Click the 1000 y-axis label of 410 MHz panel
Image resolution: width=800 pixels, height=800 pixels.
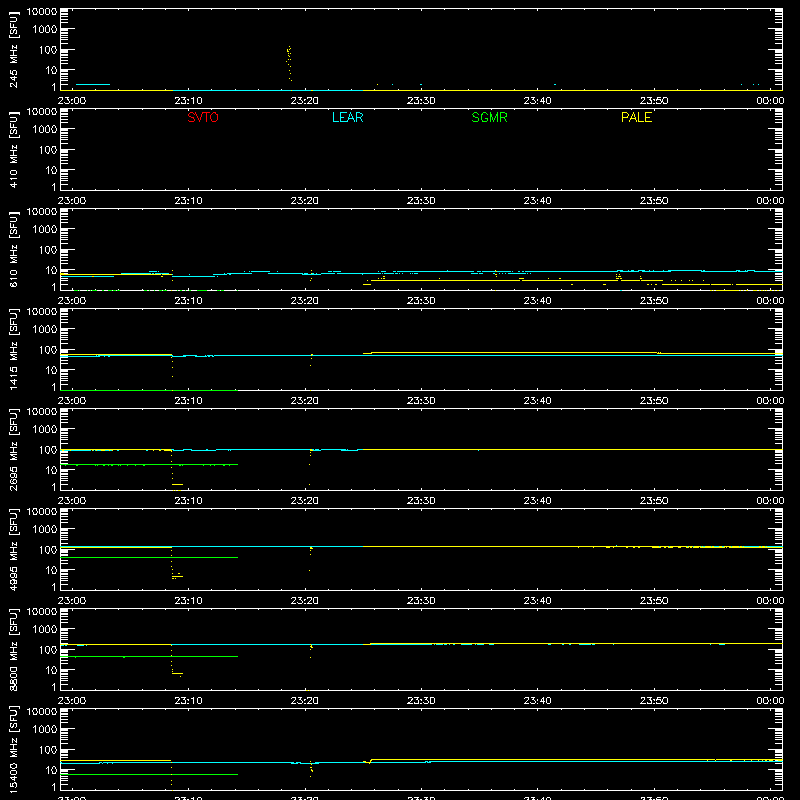(45, 130)
